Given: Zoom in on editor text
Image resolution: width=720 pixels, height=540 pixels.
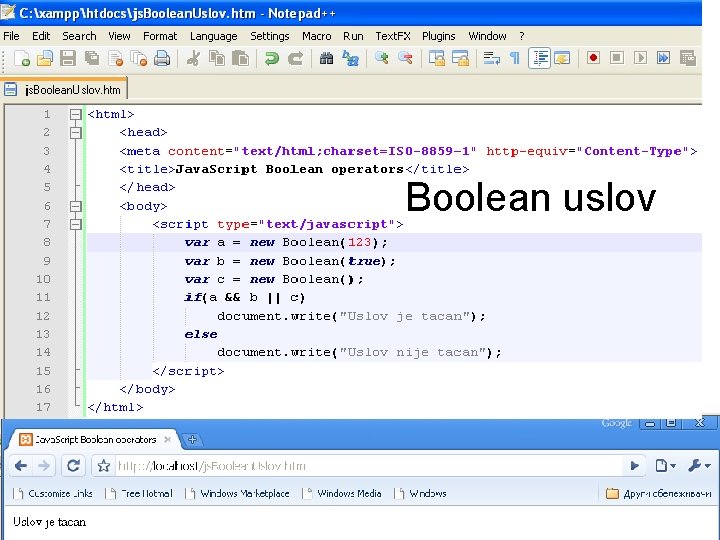Looking at the screenshot, I should point(382,58).
